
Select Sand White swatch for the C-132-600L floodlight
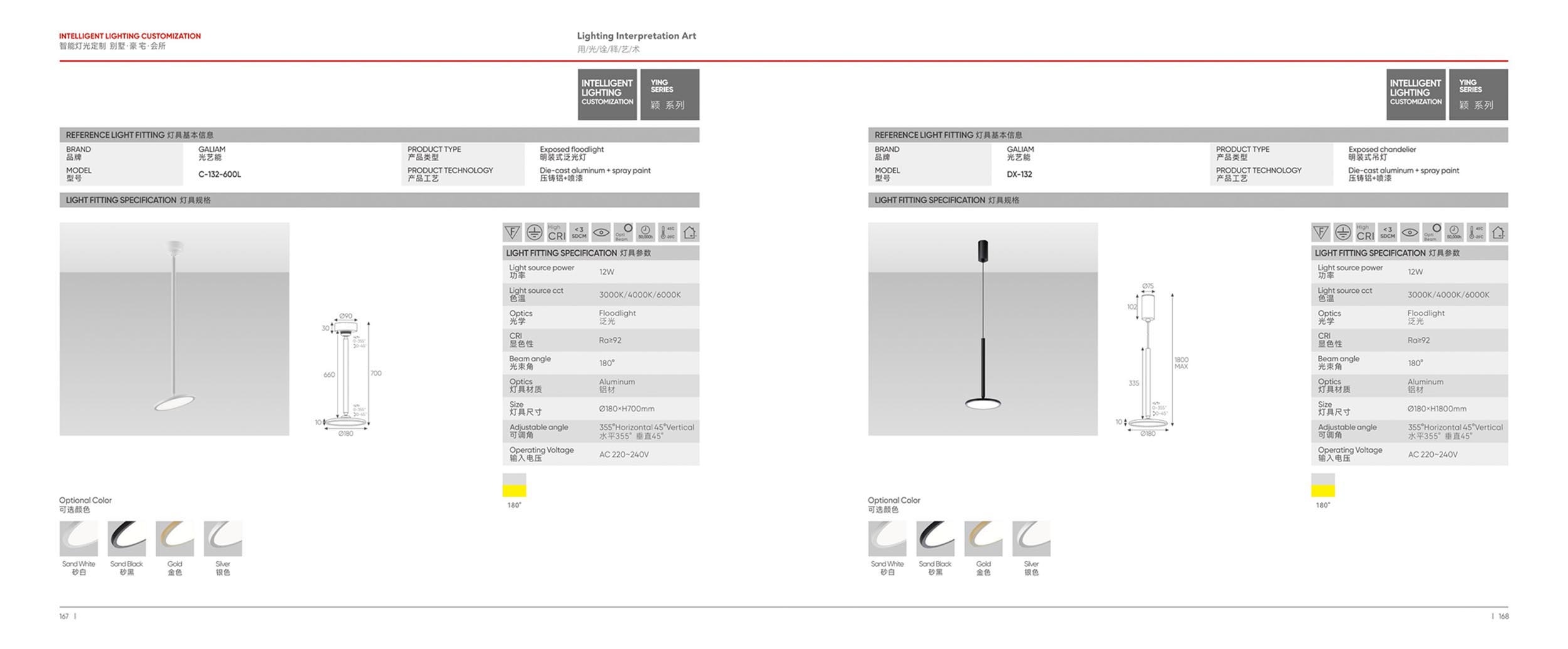78,538
